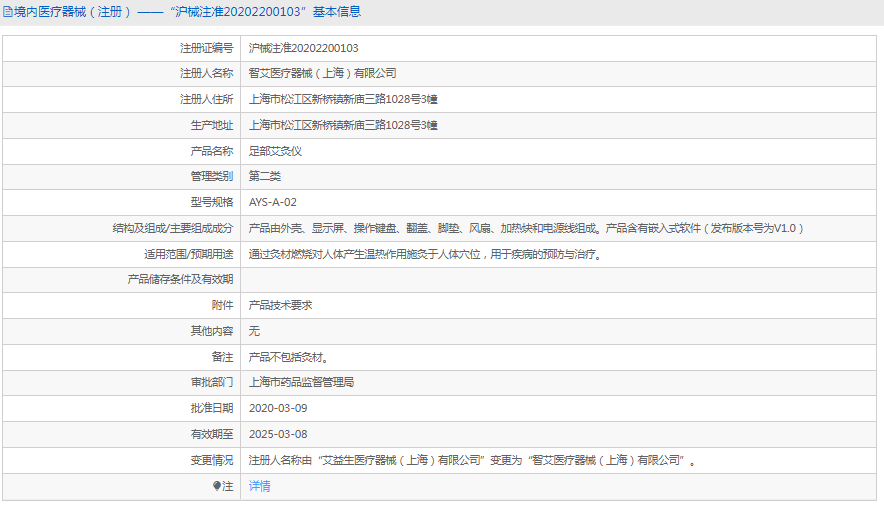Image resolution: width=884 pixels, height=505 pixels.
Task: Open the 详情 link in the 注 row
Action: pyautogui.click(x=259, y=486)
